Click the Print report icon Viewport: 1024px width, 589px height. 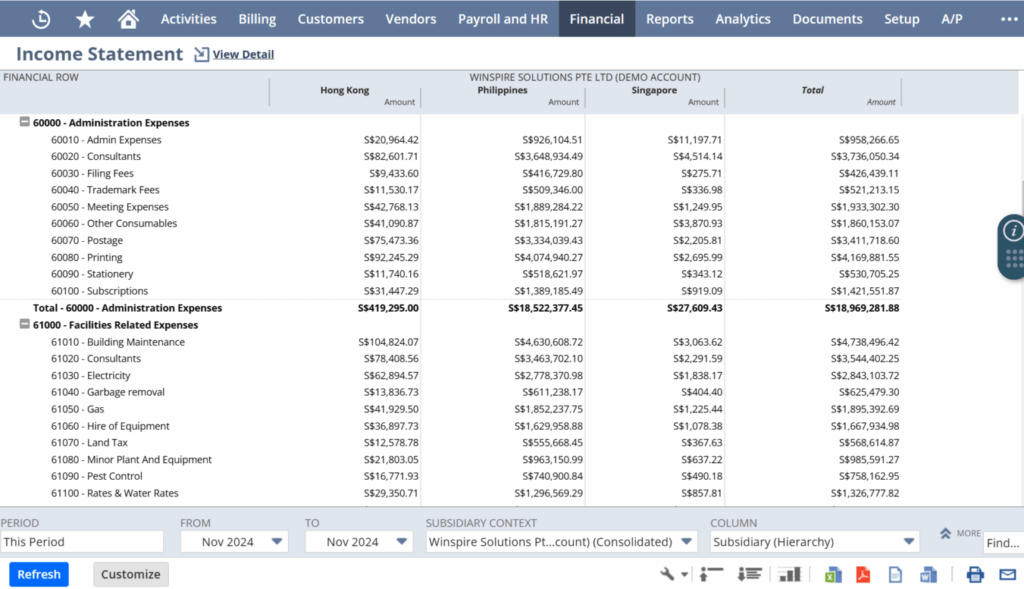coord(975,574)
